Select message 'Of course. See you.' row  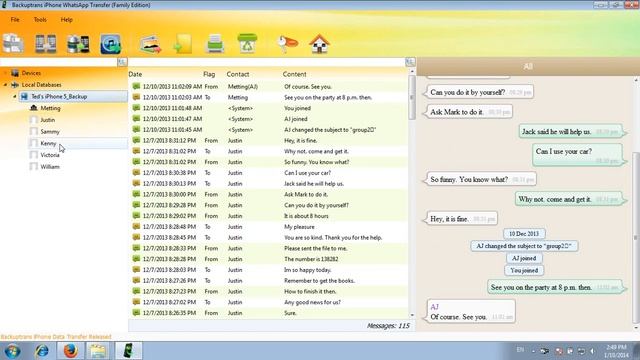click(x=268, y=87)
